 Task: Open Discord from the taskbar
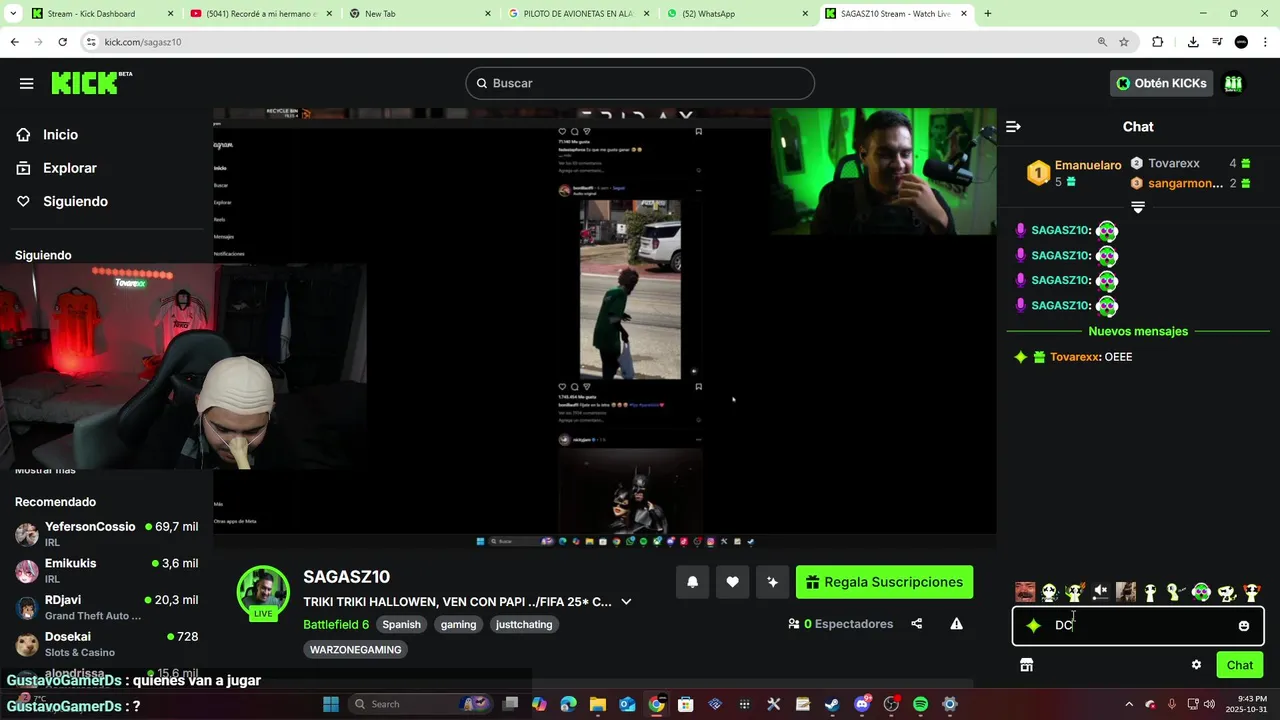862,704
